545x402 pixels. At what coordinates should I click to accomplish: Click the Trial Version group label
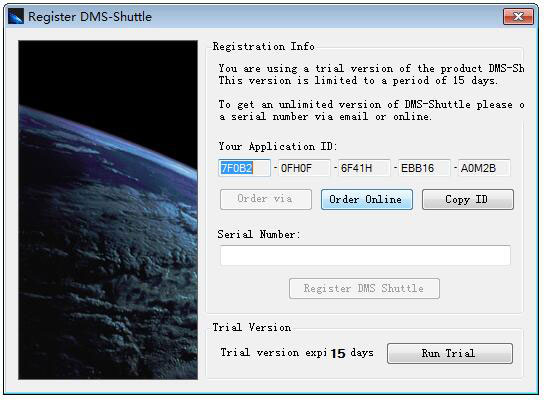[252, 327]
